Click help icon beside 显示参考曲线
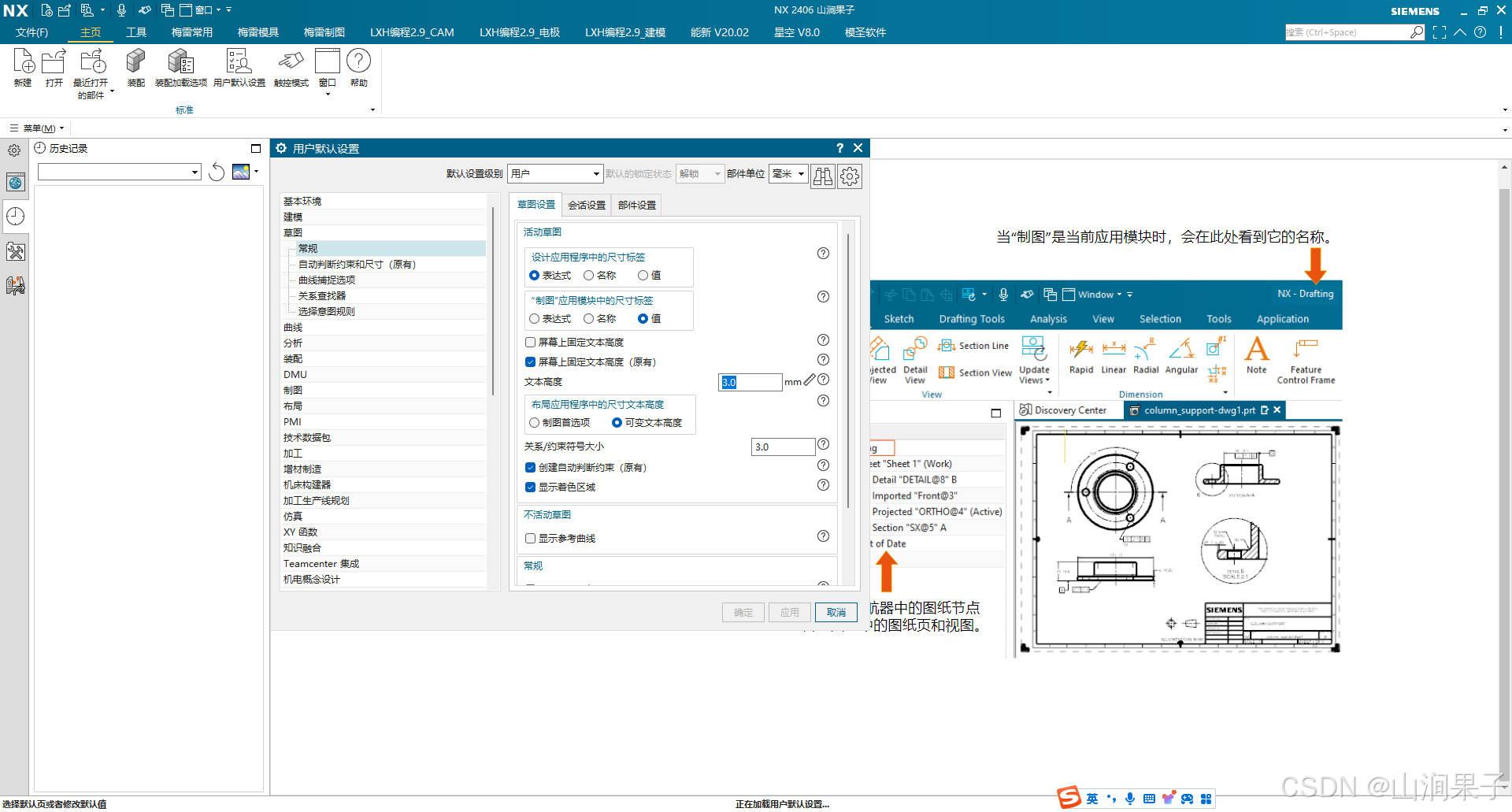Image resolution: width=1512 pixels, height=812 pixels. click(x=823, y=536)
